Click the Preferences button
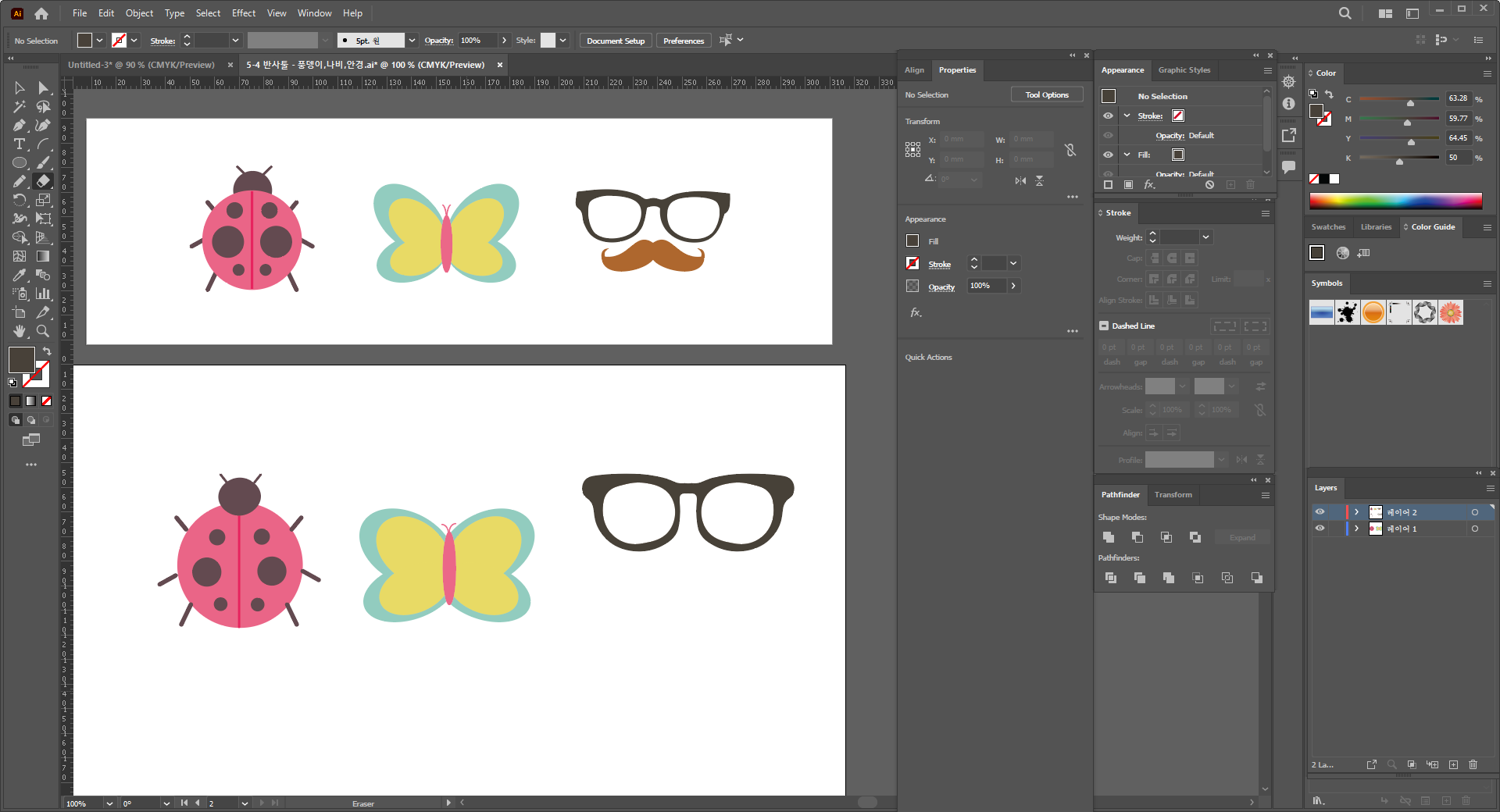 [x=684, y=41]
